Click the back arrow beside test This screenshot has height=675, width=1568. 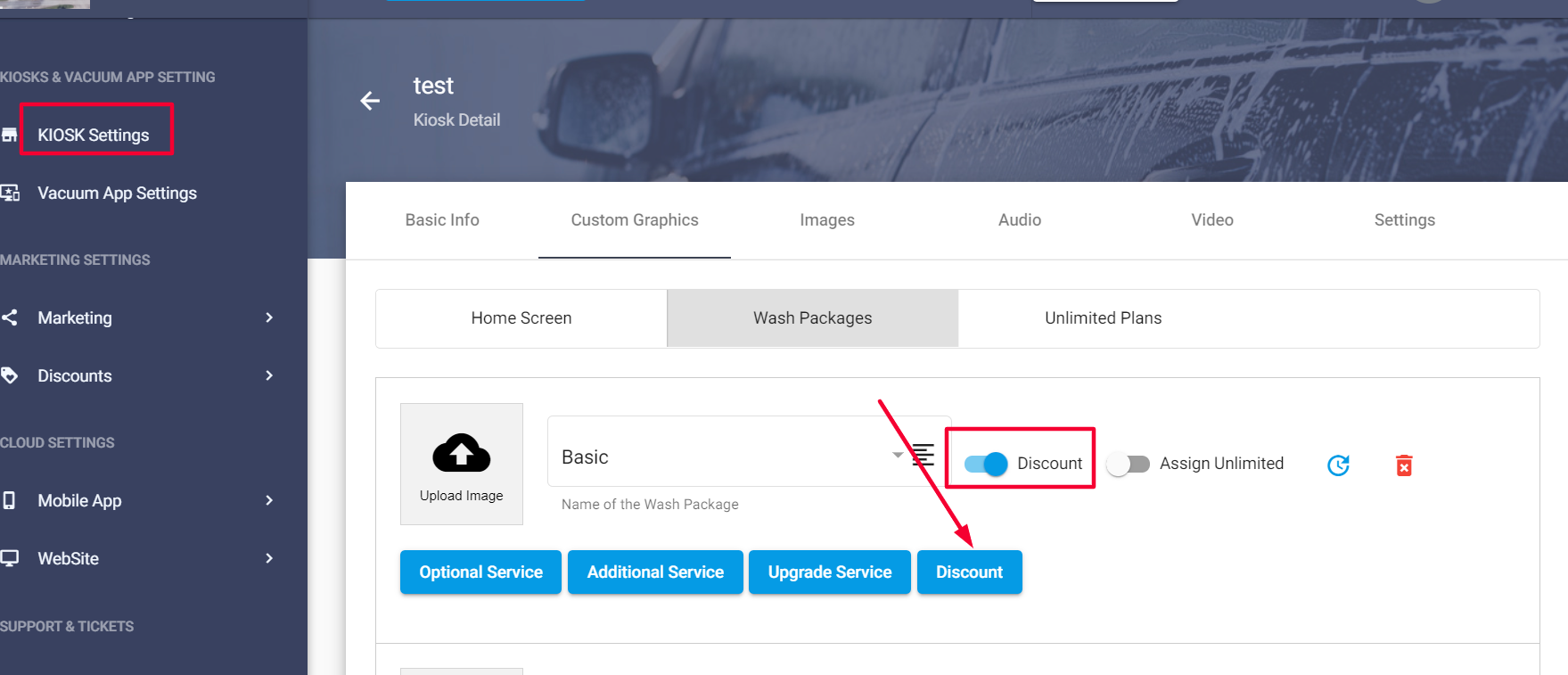coord(370,101)
